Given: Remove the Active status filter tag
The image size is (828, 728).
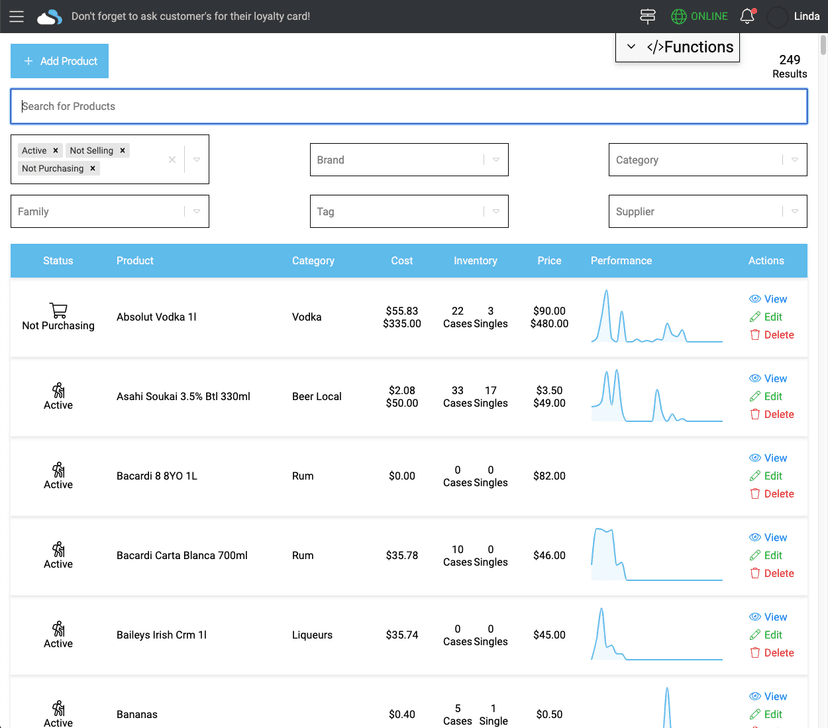Looking at the screenshot, I should click(56, 151).
